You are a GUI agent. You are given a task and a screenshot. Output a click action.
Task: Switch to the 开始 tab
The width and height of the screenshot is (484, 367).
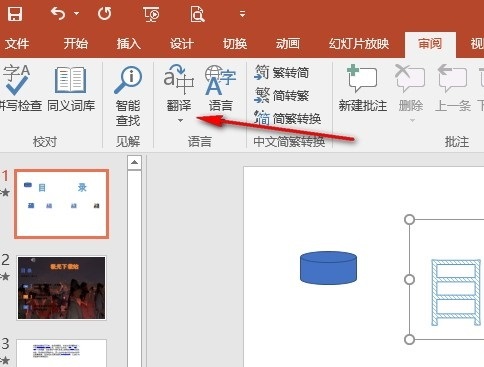point(76,44)
